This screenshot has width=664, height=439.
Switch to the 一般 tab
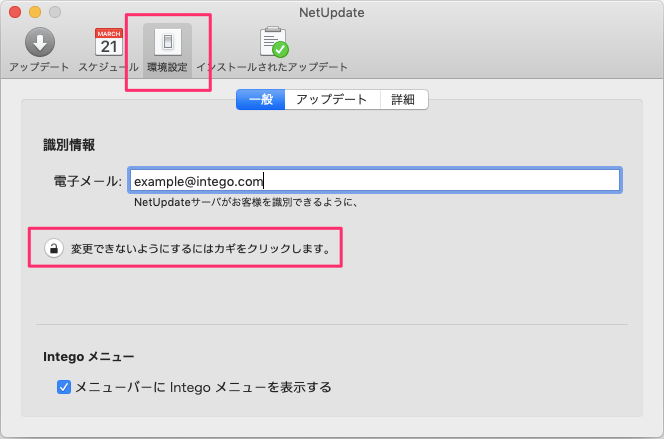click(260, 99)
